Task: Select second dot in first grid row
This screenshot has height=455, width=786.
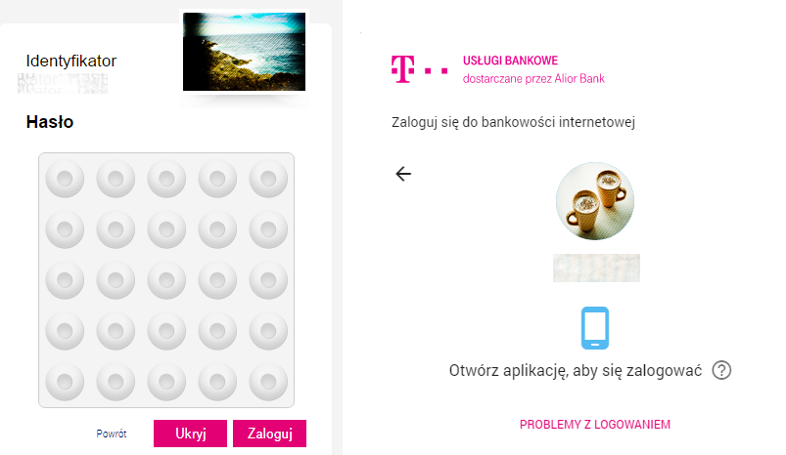Action: pos(116,178)
